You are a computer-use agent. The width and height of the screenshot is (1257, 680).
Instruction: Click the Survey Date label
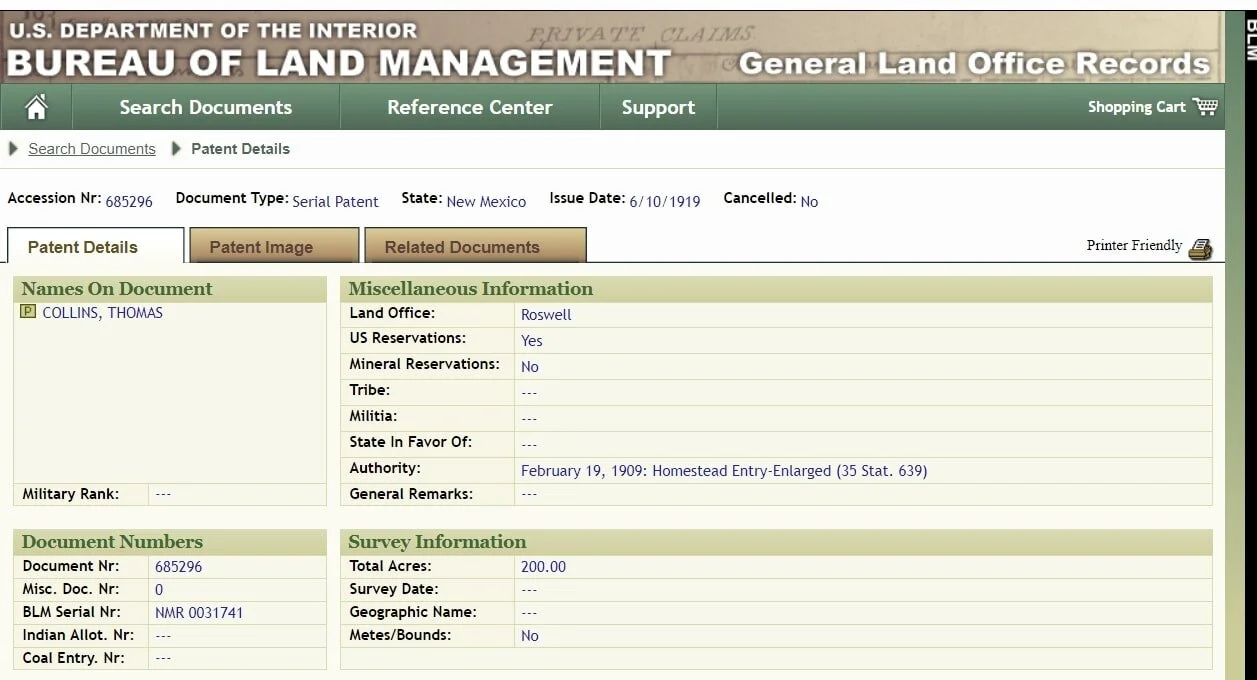(x=394, y=589)
